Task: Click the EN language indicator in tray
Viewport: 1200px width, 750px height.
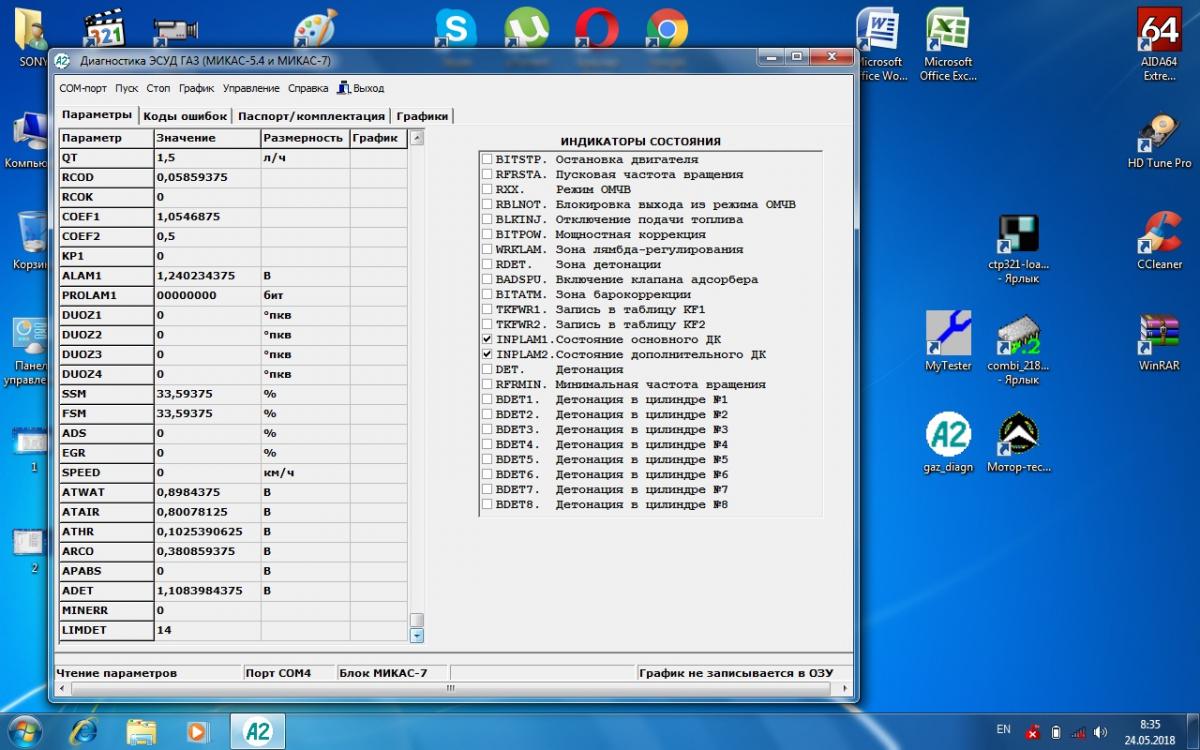Action: click(x=1003, y=729)
